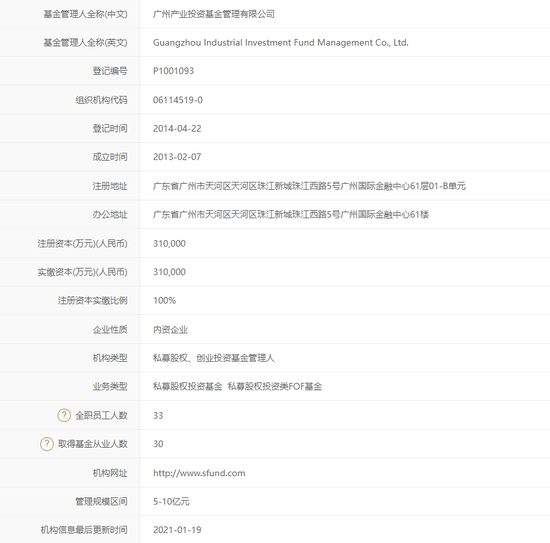Screen dimensions: 550x543
Task: Click the 机构网址 row label
Action: point(110,473)
